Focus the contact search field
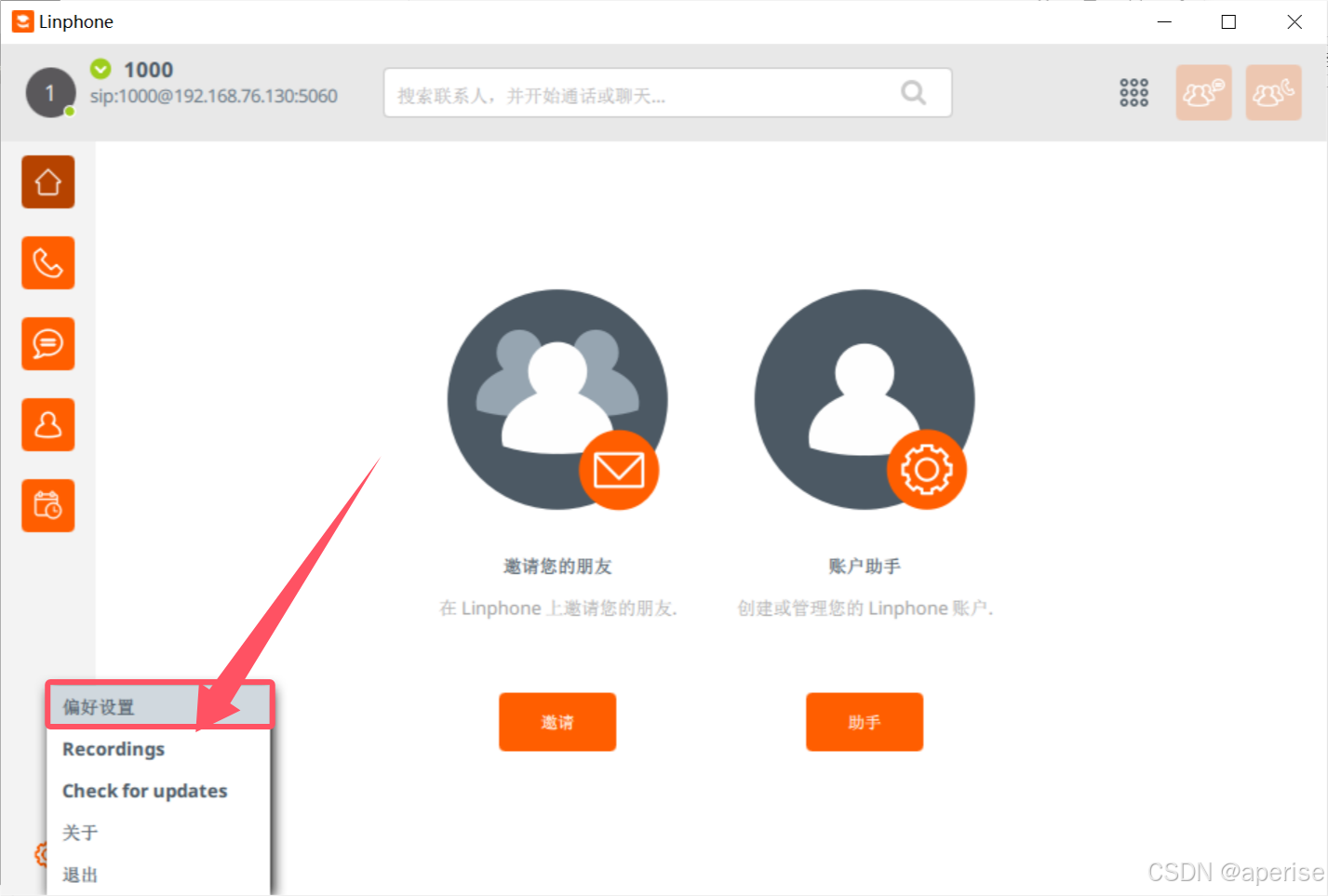The height and width of the screenshot is (896, 1328). [x=667, y=92]
